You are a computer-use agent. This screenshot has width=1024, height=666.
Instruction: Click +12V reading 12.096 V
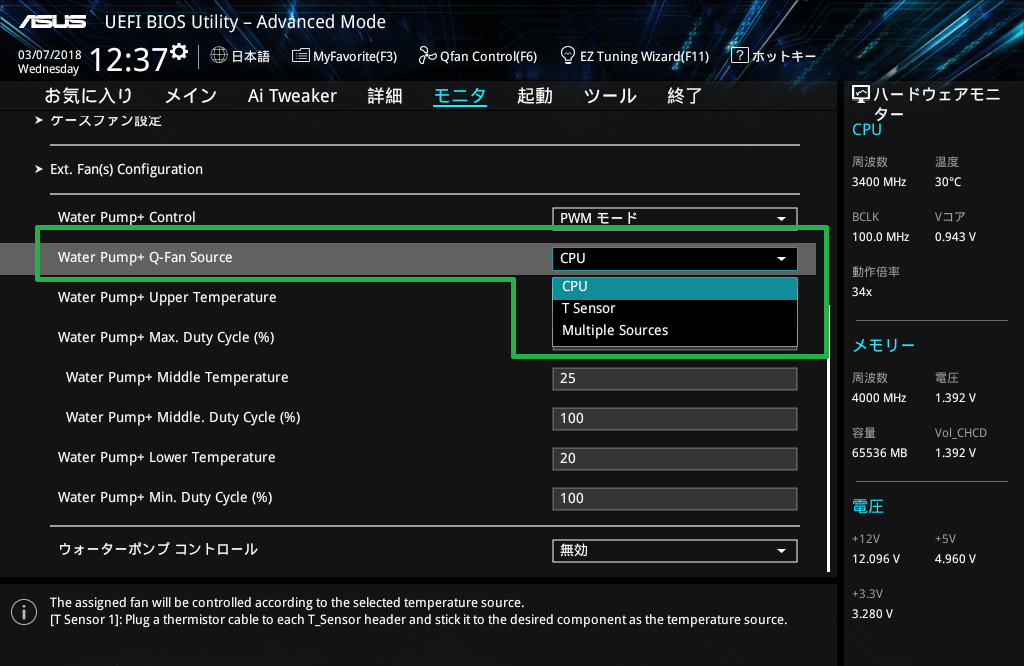coord(875,559)
